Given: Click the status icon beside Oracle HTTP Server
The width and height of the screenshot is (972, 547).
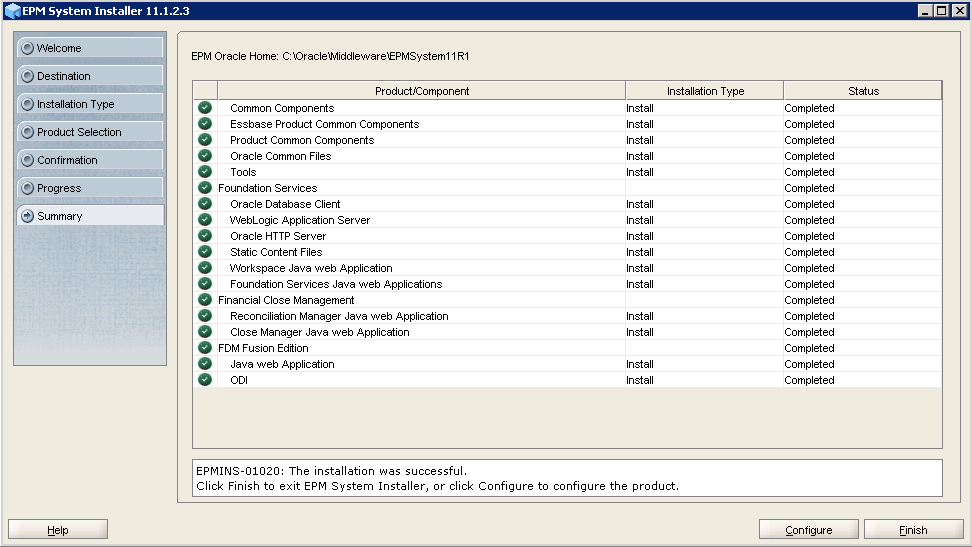Looking at the screenshot, I should click(205, 236).
